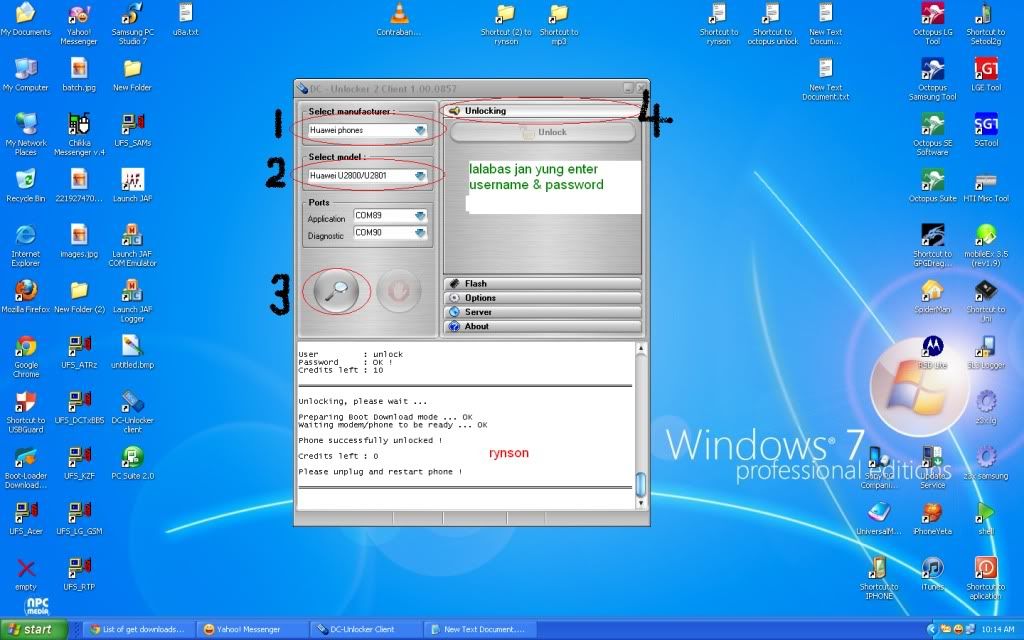Viewport: 1024px width, 640px height.
Task: Click the red hand stop button
Action: 398,291
